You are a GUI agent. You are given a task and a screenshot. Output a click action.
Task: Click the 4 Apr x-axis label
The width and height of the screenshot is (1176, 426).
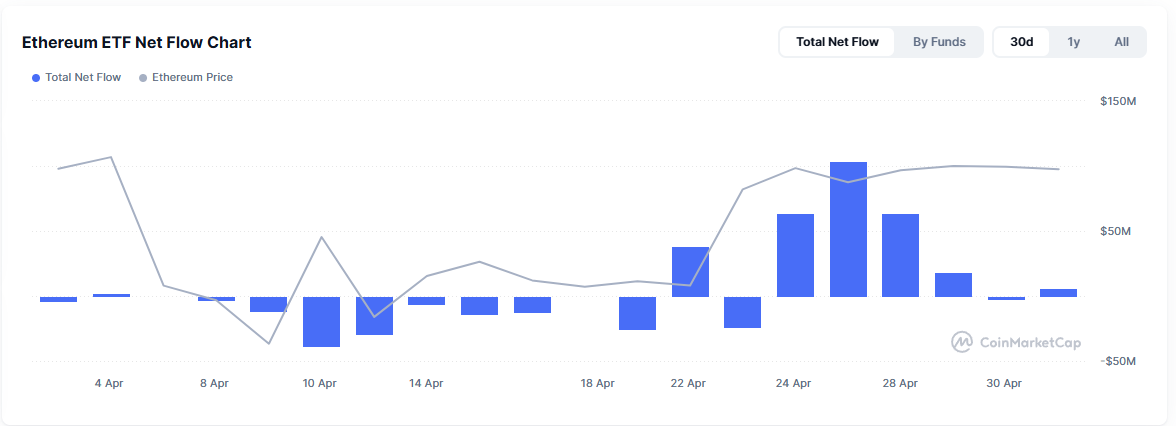tap(109, 383)
